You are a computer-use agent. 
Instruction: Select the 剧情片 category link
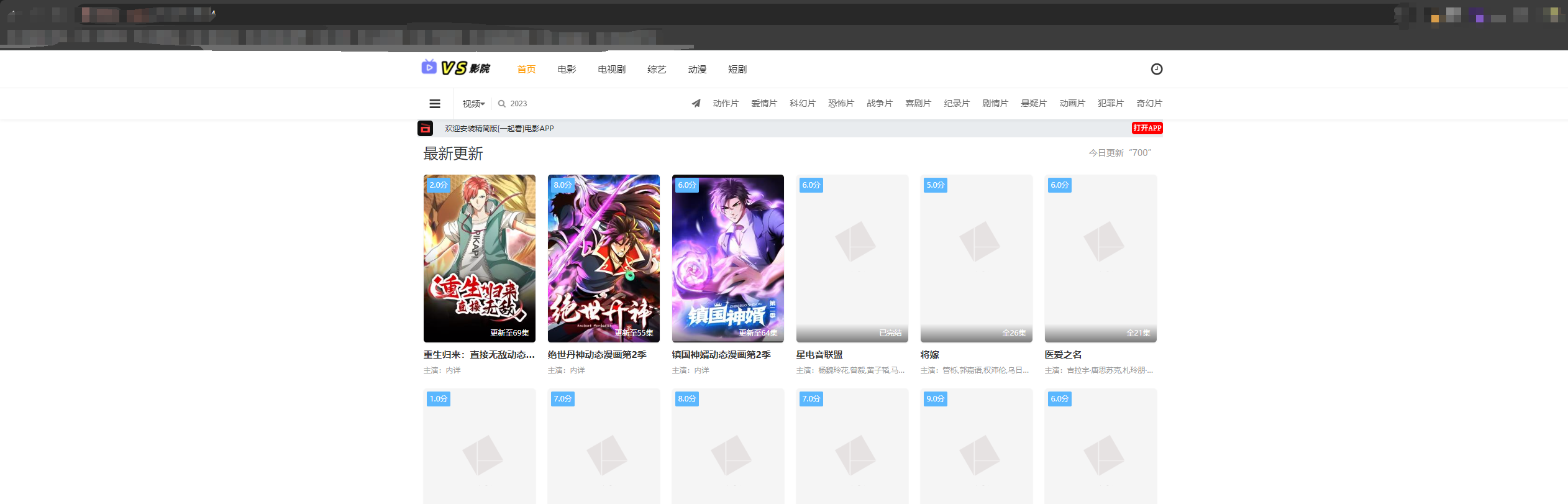(995, 103)
